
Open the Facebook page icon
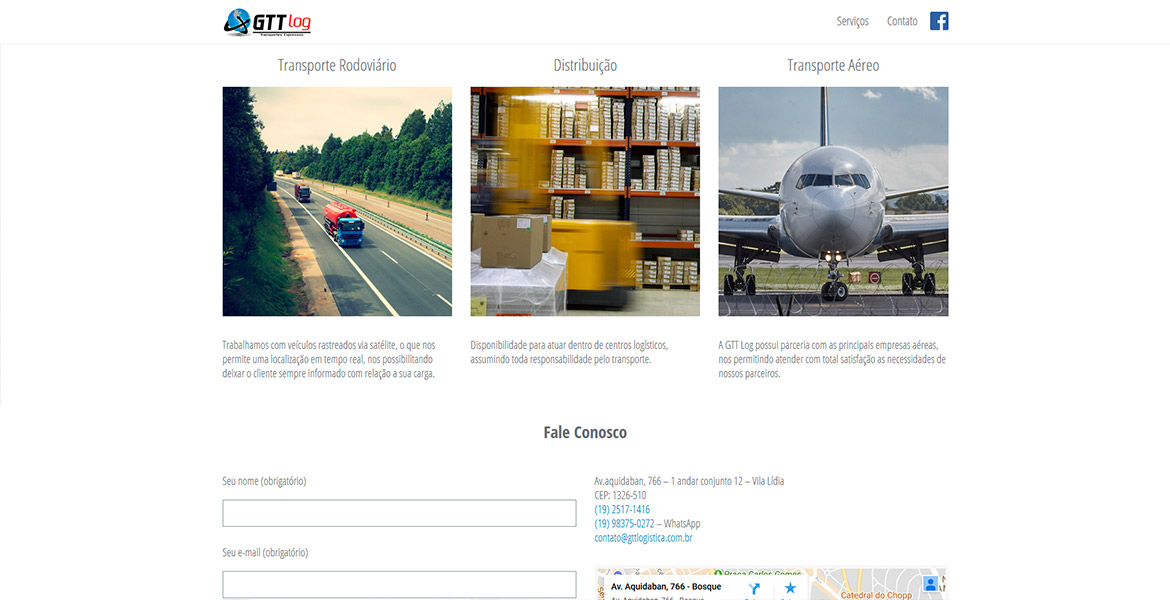point(939,21)
